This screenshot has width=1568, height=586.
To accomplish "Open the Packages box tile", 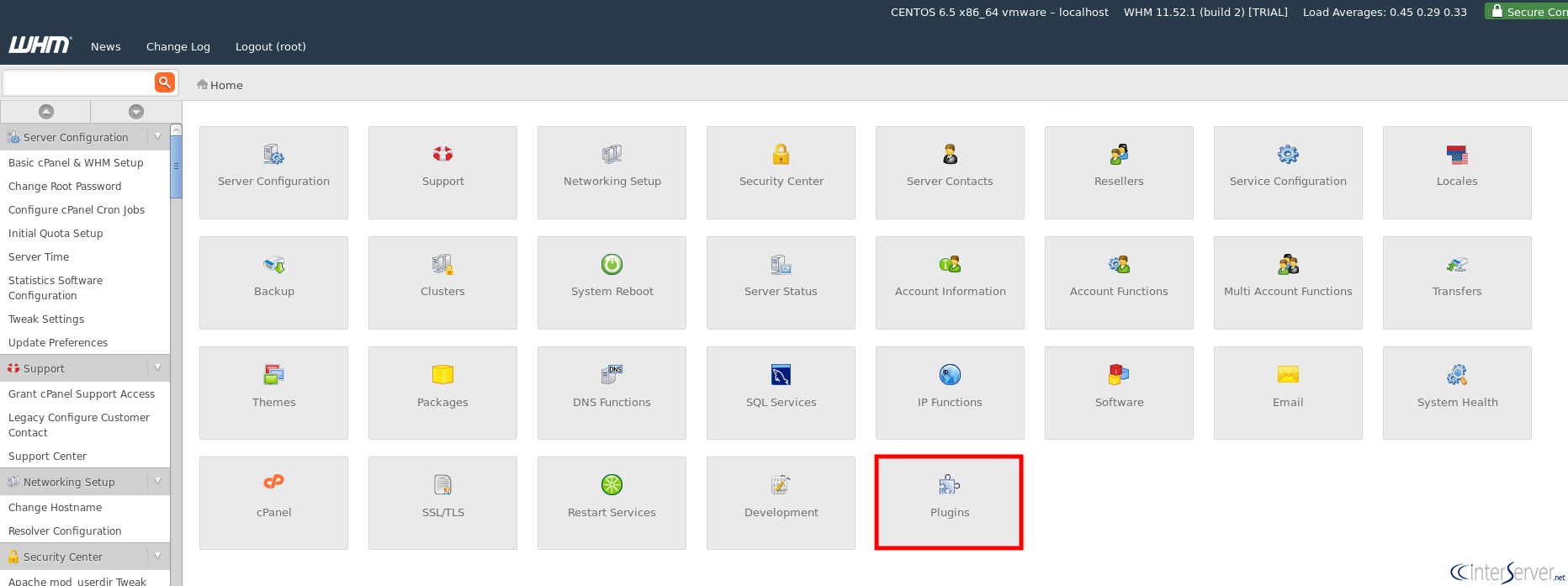I will [442, 393].
